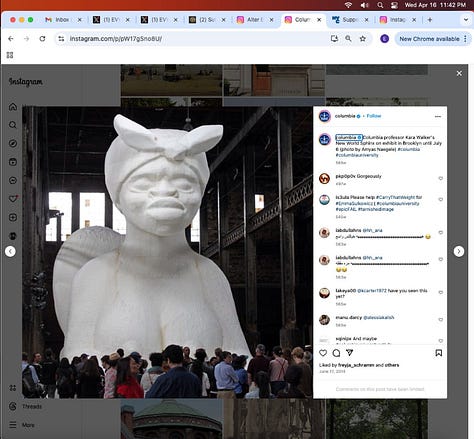Go to the next post arrow
474x439 pixels.
(459, 251)
